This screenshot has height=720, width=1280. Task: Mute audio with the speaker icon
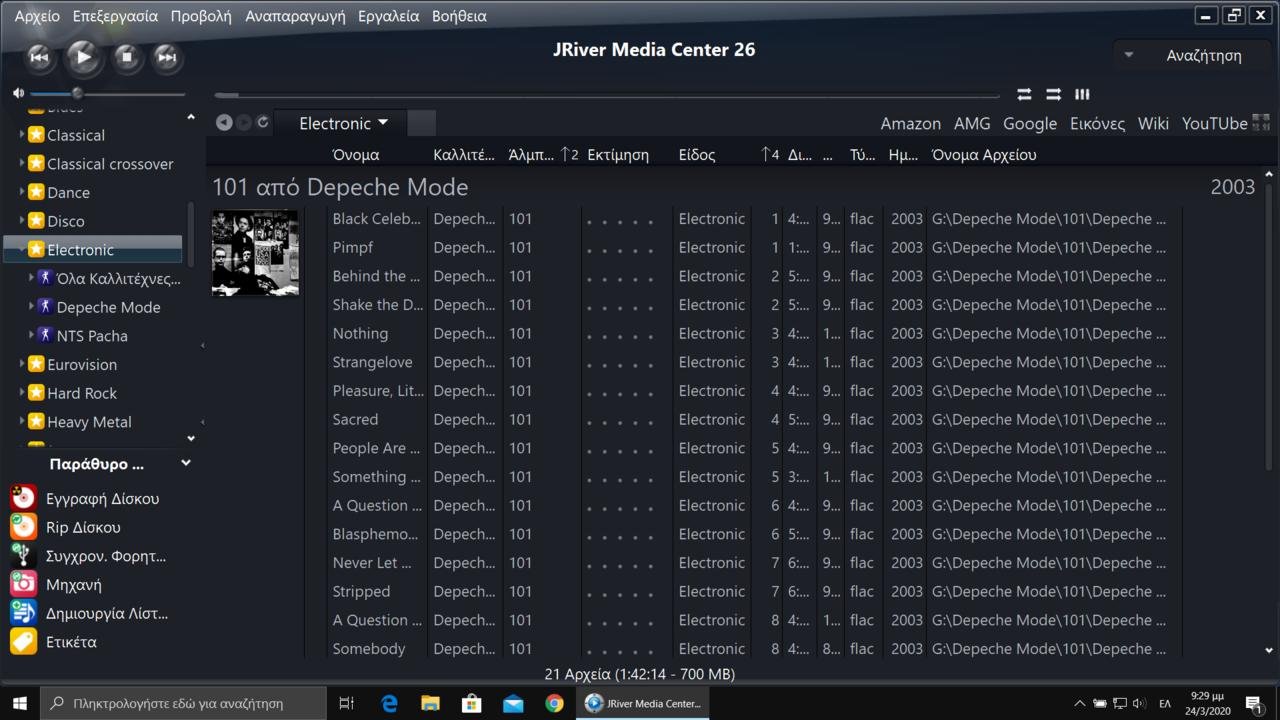(x=18, y=93)
